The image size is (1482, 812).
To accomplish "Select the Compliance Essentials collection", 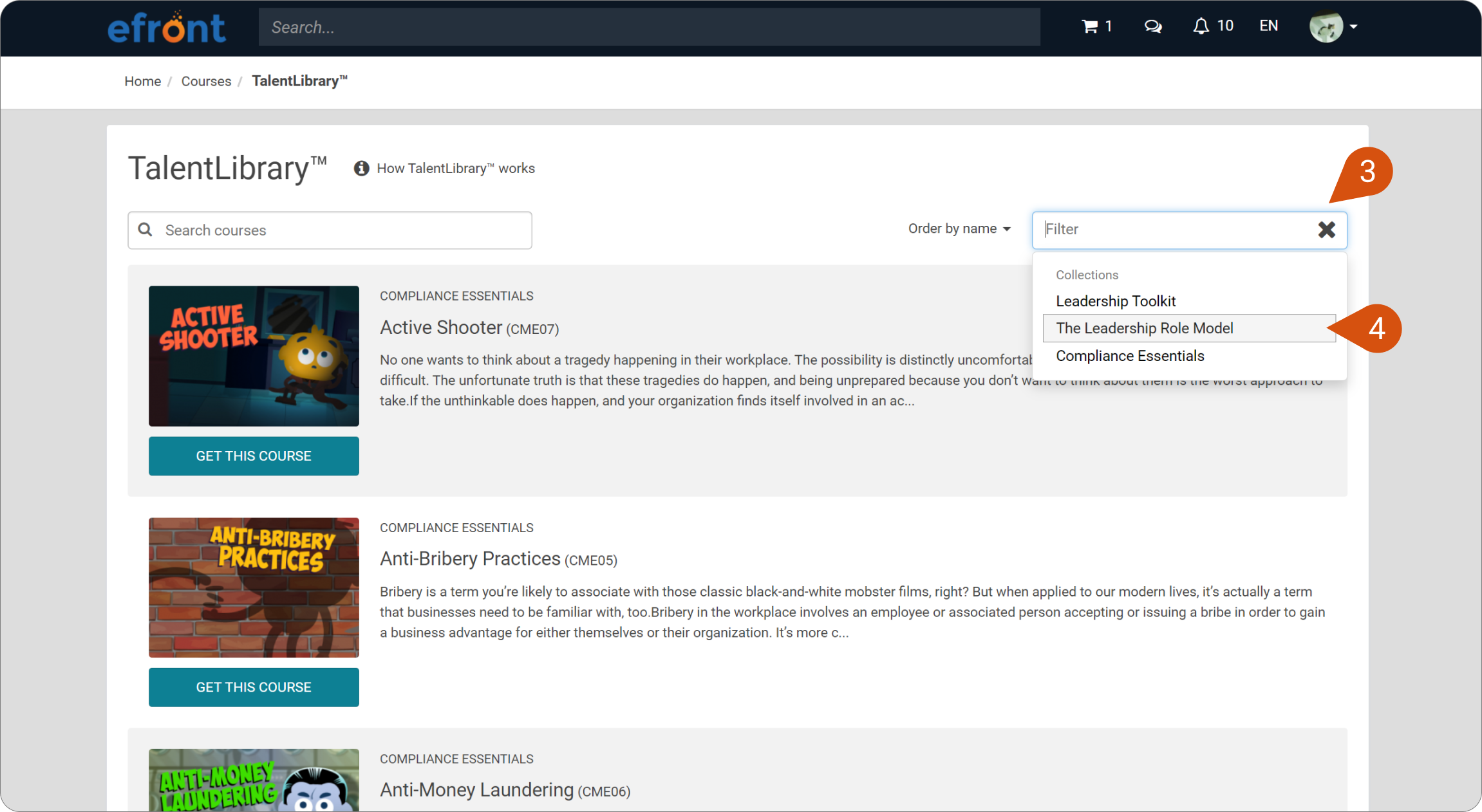I will [x=1130, y=355].
